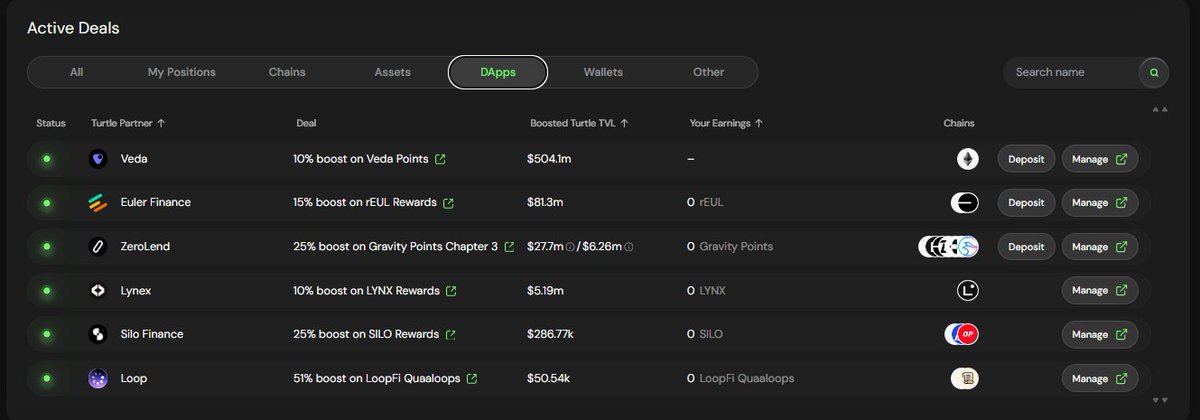Click the Euler Finance logo icon
Viewport: 1200px width, 420px height.
(98, 202)
